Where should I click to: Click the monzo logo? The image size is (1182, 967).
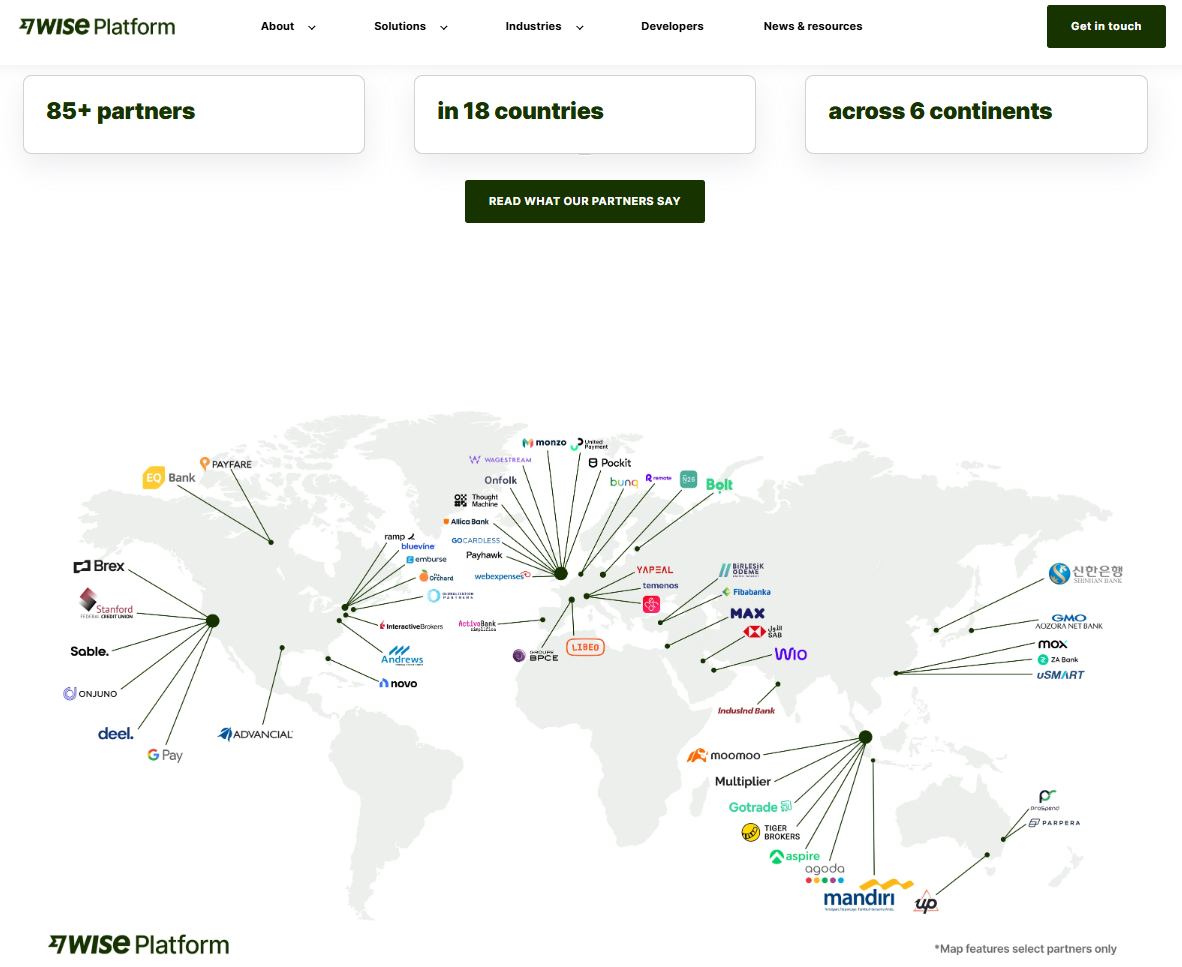tap(544, 442)
